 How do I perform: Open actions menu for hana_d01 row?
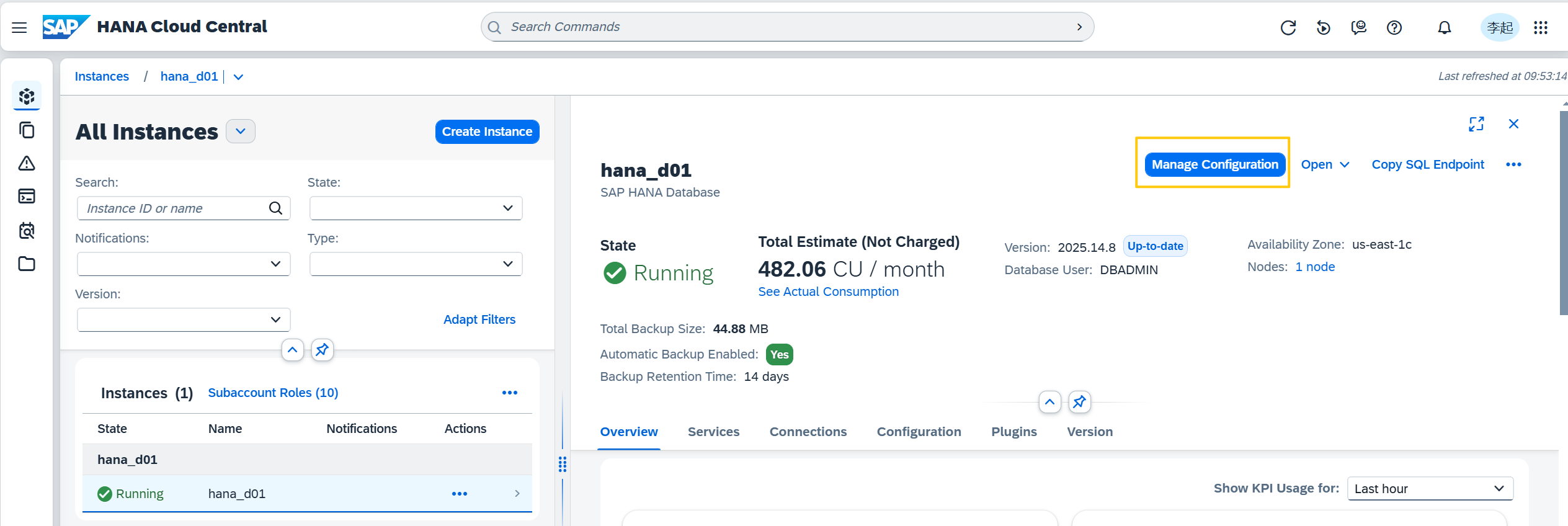[x=460, y=494]
